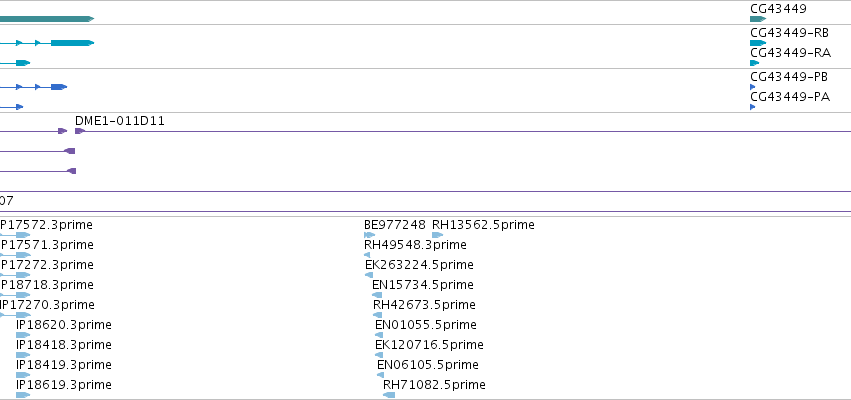The width and height of the screenshot is (851, 400).
Task: Click the IP18619.3prime label
Action: 63,385
